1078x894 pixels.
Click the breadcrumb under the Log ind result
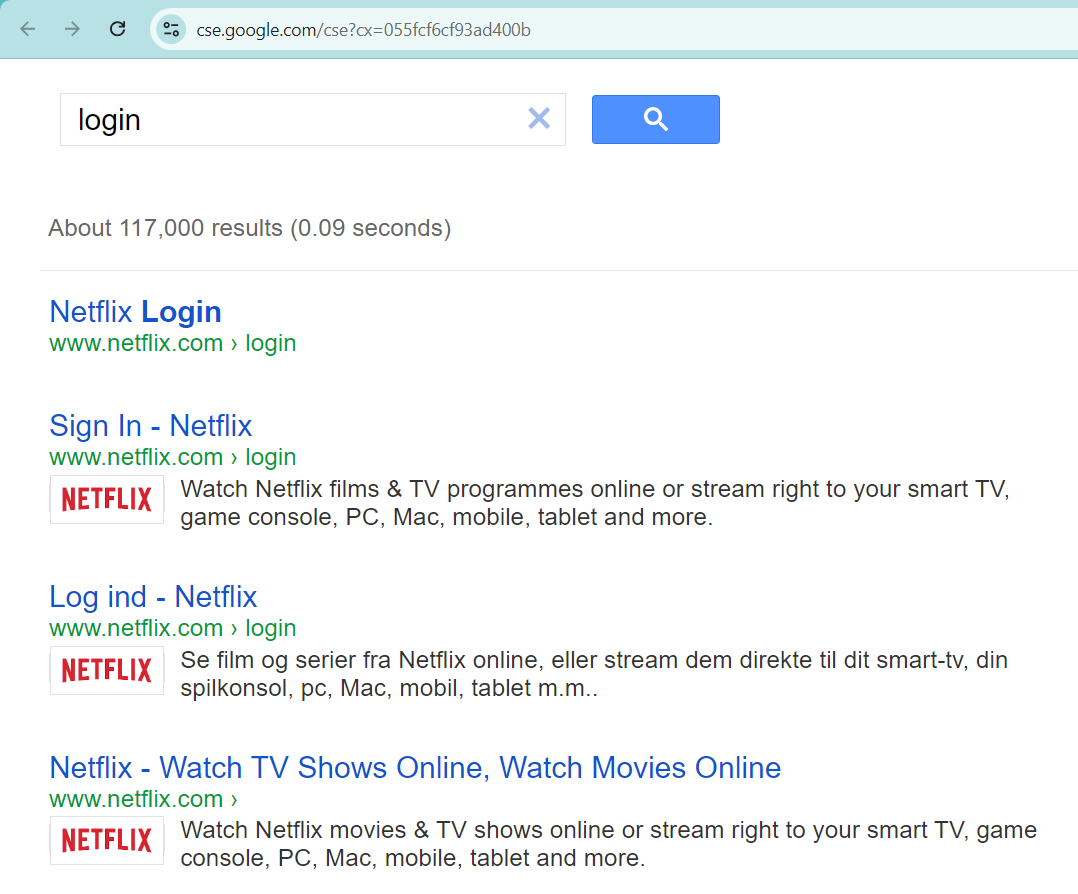pos(172,628)
